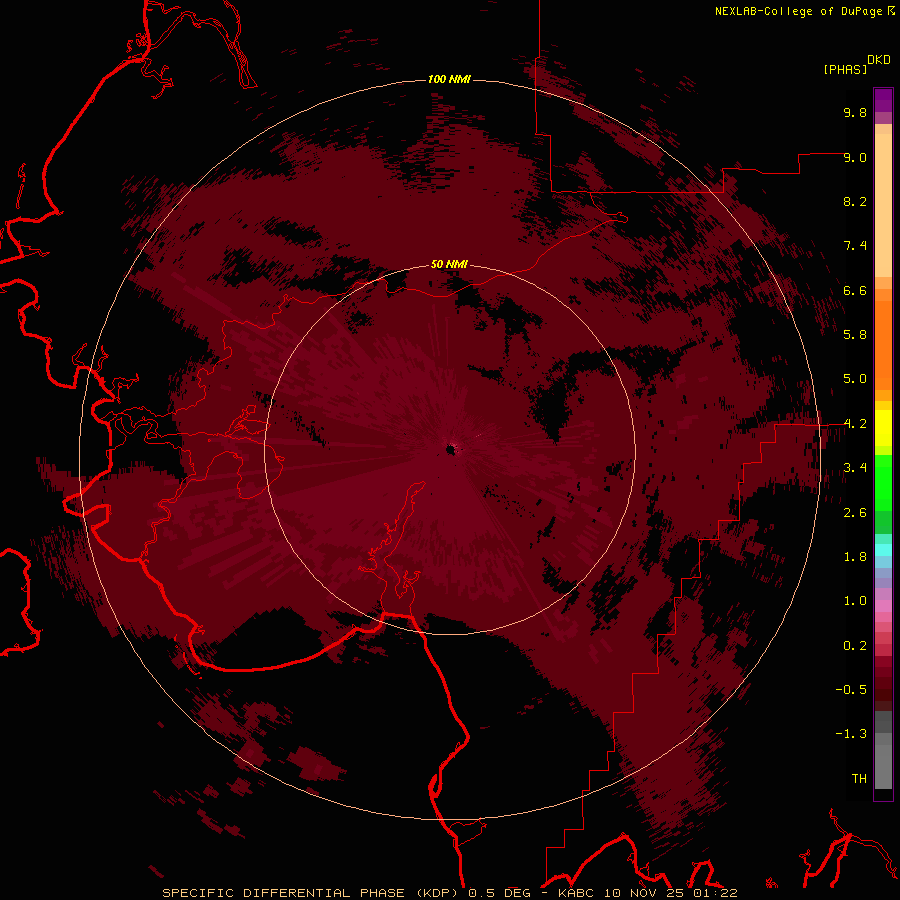Viewport: 900px width, 900px height.
Task: Pick the peach segment of the color bar
Action: (883, 205)
